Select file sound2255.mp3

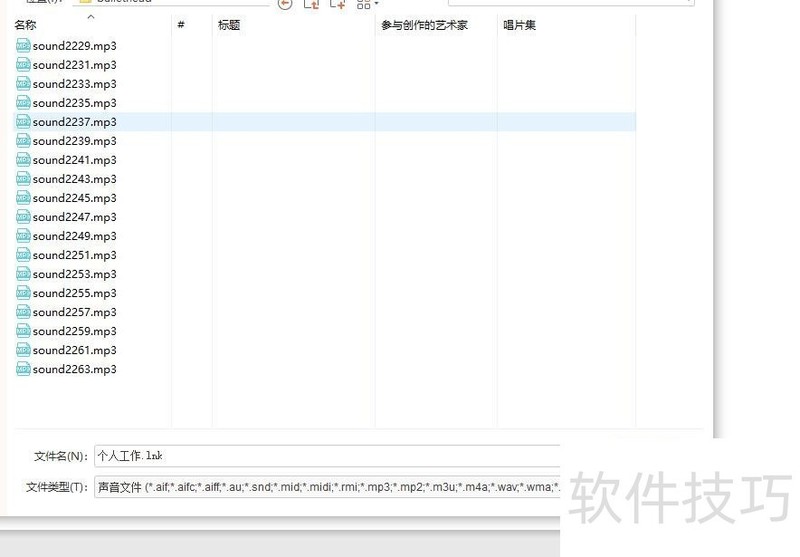tap(74, 293)
